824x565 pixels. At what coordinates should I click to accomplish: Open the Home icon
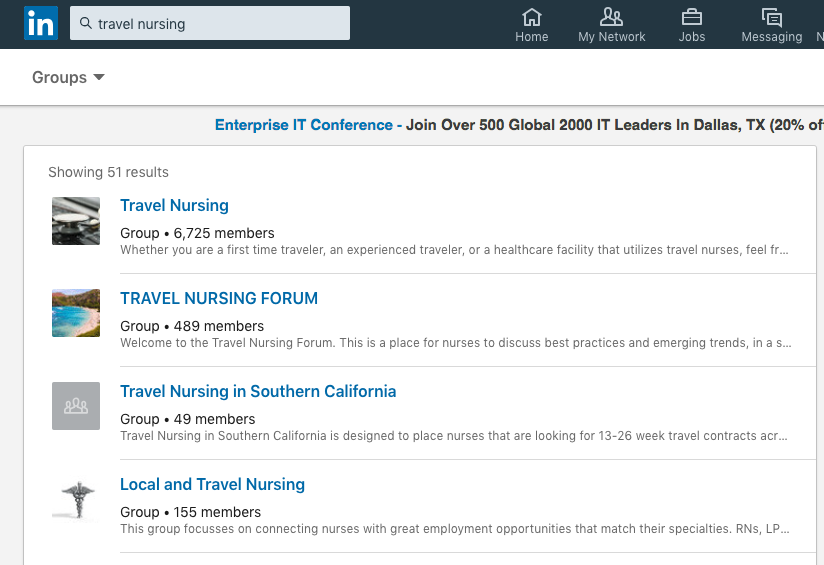point(532,17)
